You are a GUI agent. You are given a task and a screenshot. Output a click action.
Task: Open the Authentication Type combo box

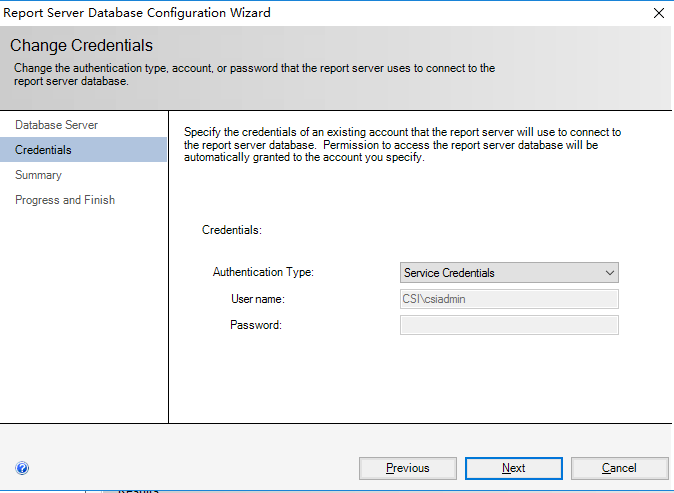pos(508,273)
